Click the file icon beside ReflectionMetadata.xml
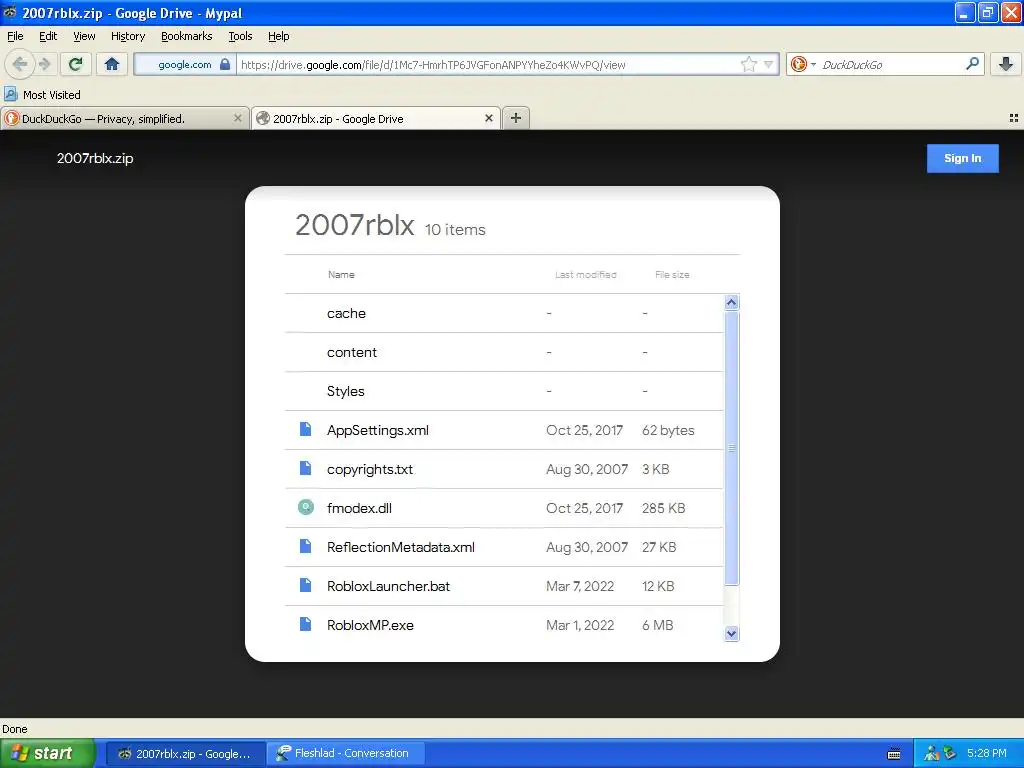The width and height of the screenshot is (1024, 768). (x=305, y=546)
